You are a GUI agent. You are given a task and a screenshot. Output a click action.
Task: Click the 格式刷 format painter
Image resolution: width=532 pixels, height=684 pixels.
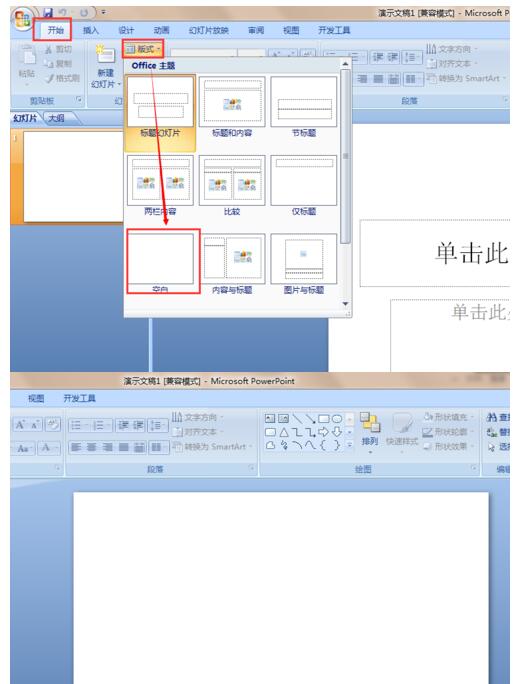tap(62, 78)
